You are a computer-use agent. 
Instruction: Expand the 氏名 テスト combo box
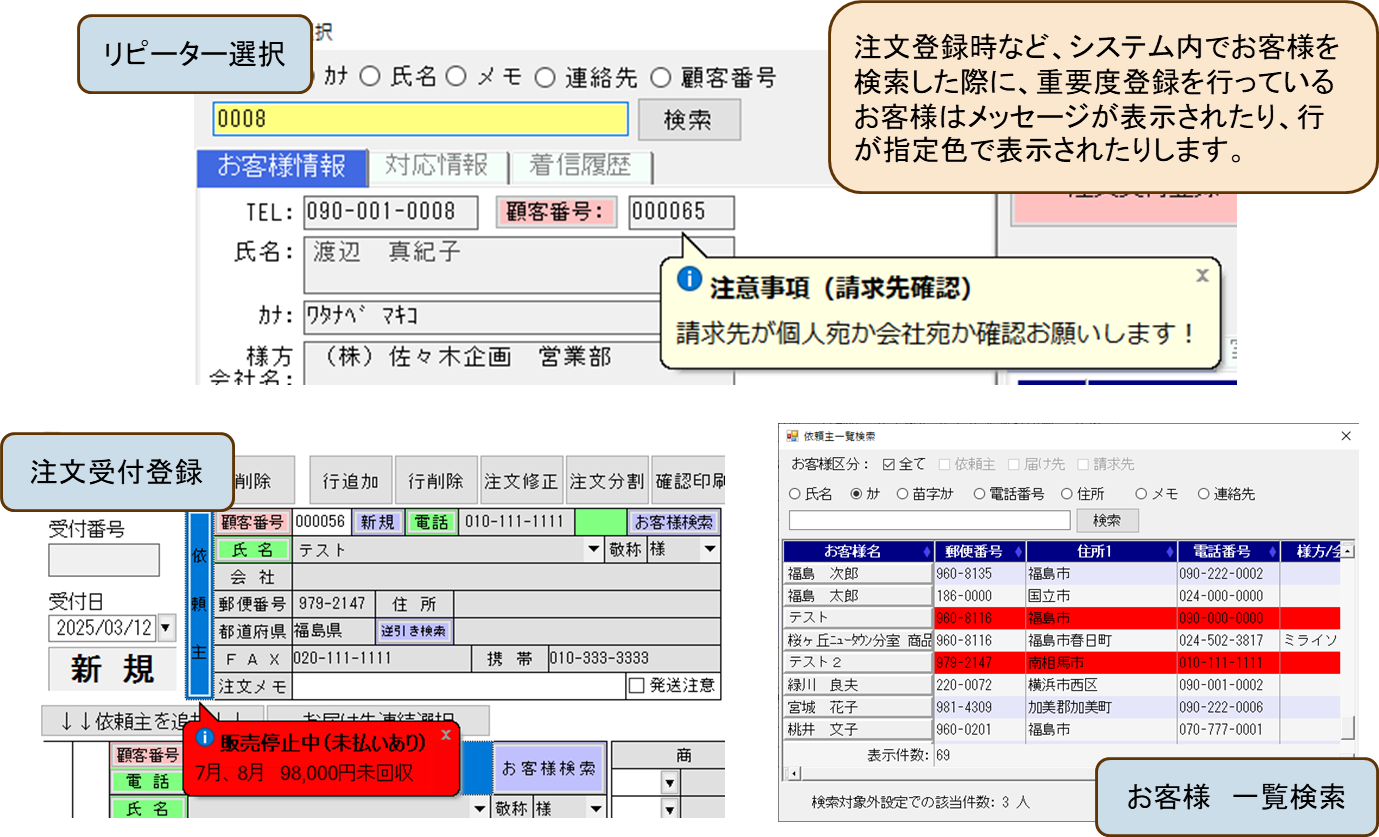pos(594,549)
